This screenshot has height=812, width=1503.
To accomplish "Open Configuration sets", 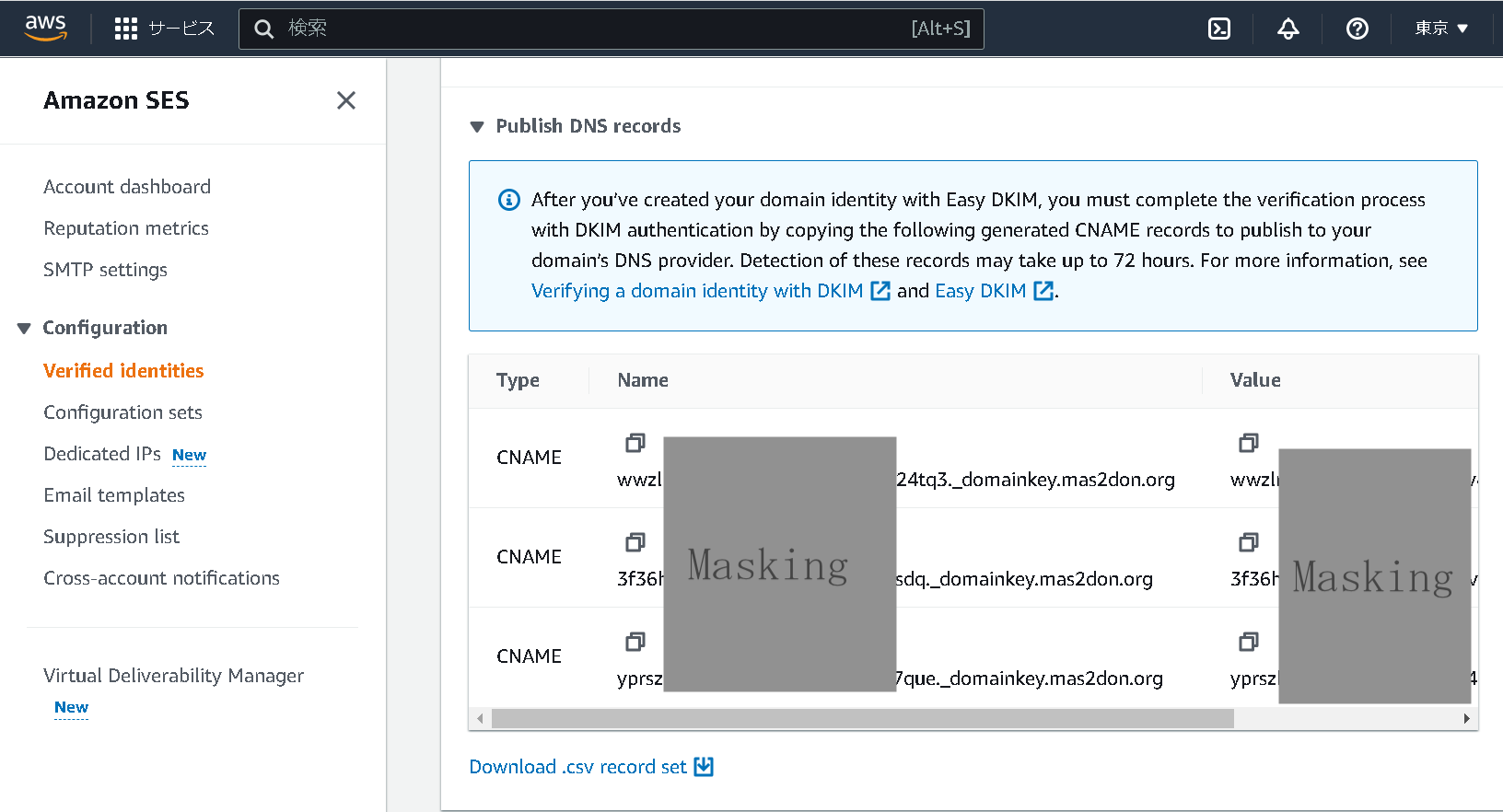I will click(123, 412).
